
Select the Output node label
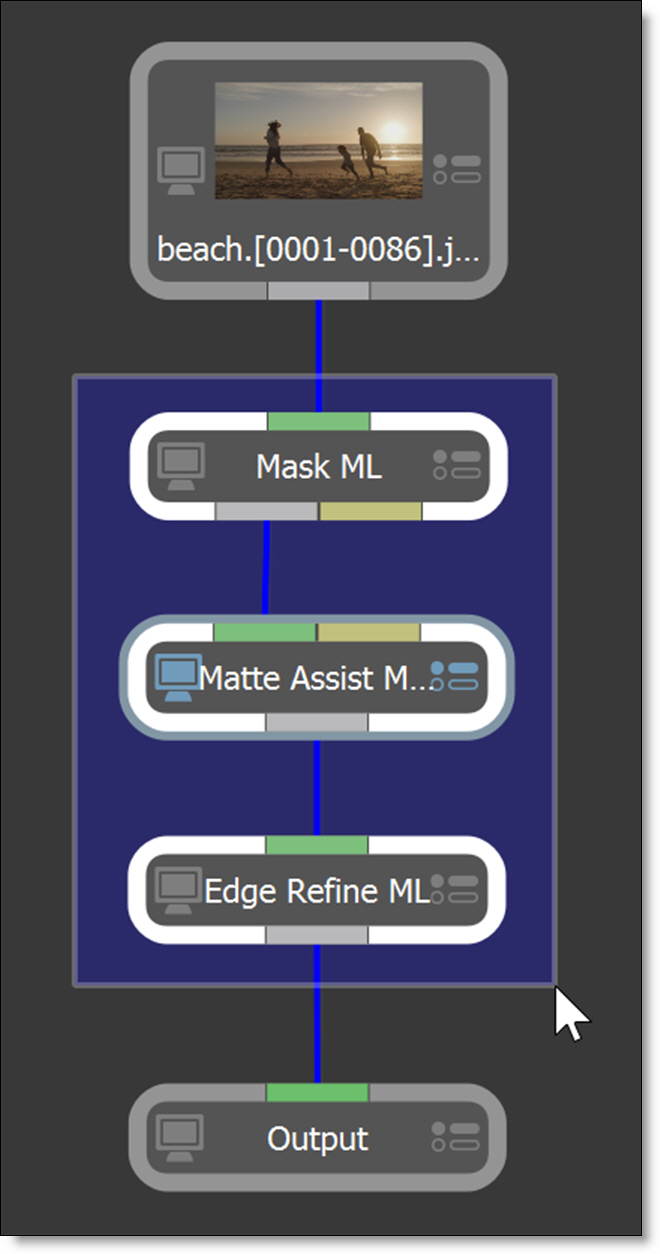318,1139
